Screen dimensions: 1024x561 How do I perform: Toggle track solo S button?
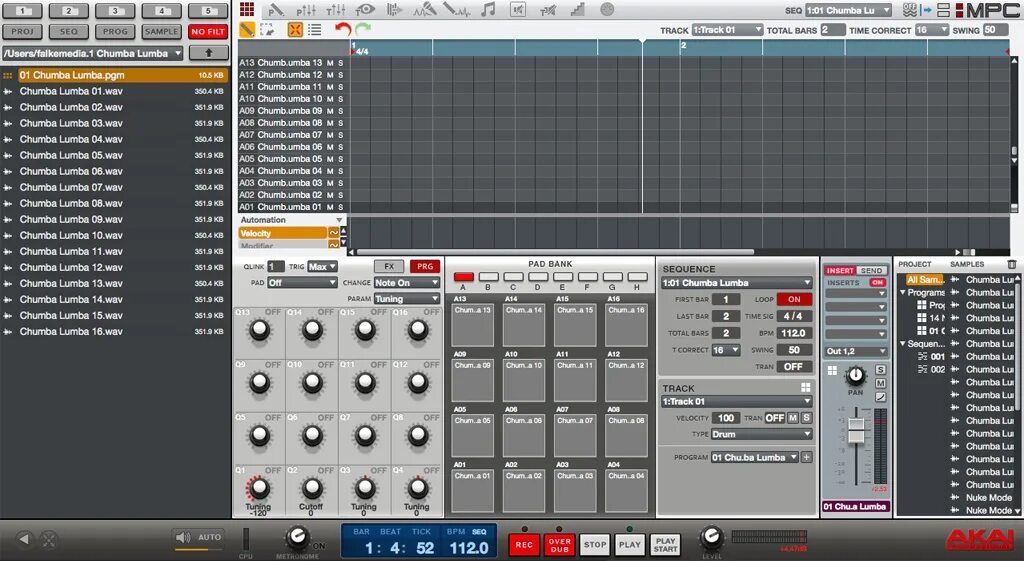coord(807,418)
